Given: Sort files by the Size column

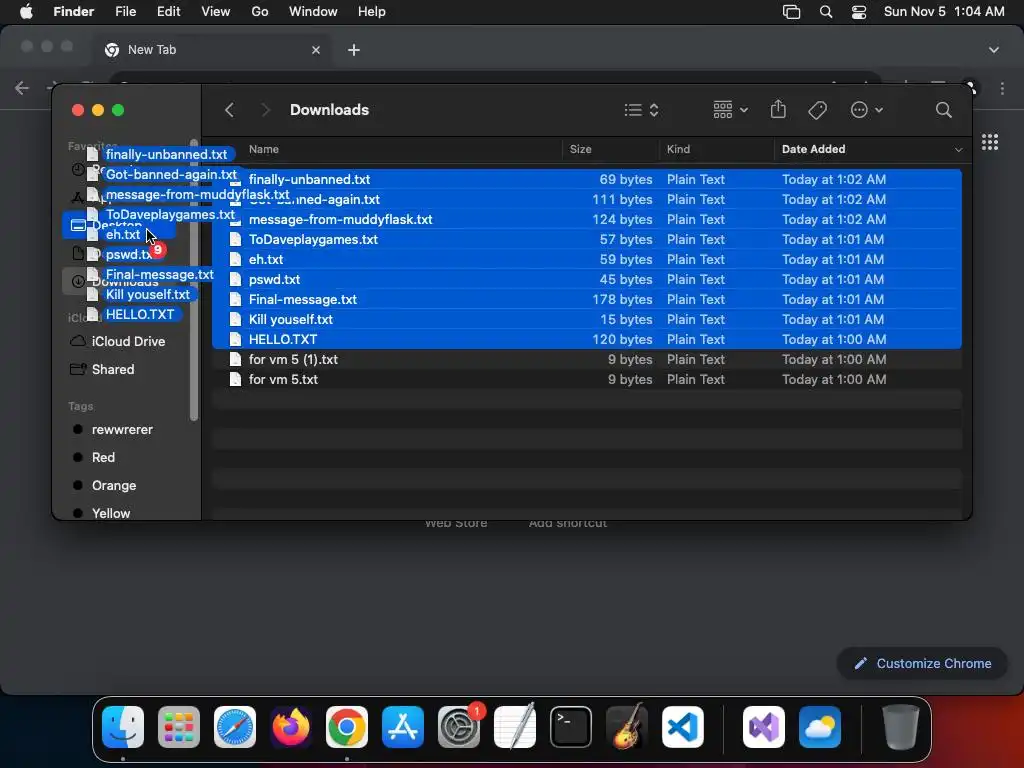Looking at the screenshot, I should 581,149.
